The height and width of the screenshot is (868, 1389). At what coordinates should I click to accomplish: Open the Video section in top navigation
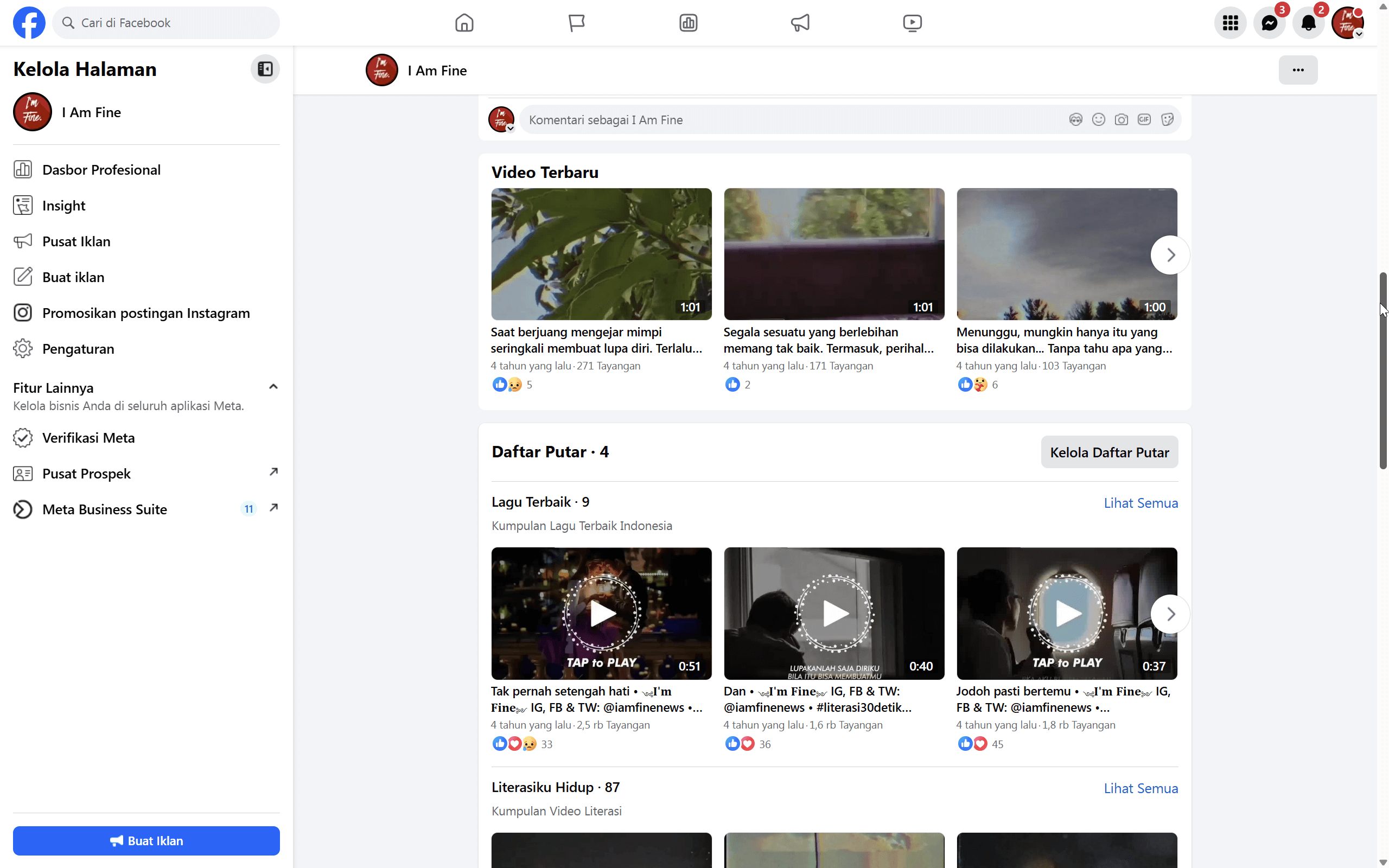coord(912,22)
